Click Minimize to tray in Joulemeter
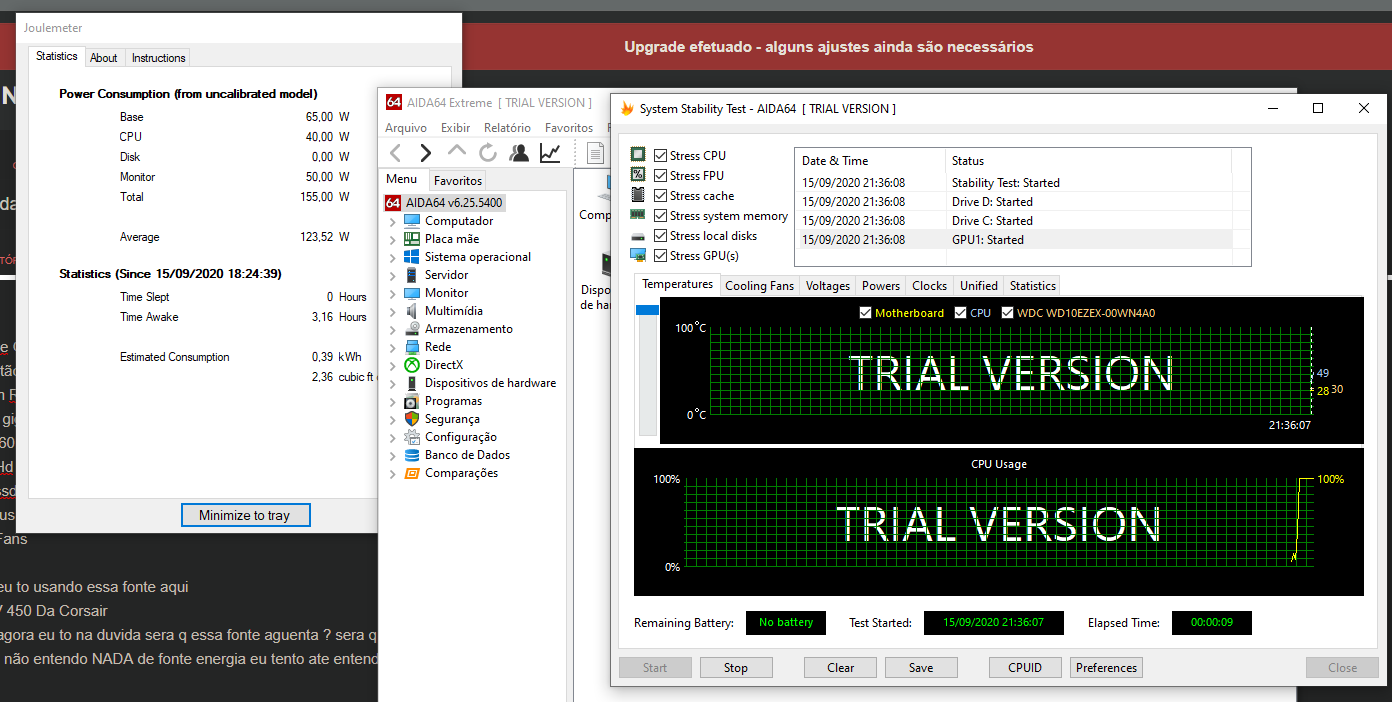This screenshot has height=702, width=1392. tap(245, 515)
